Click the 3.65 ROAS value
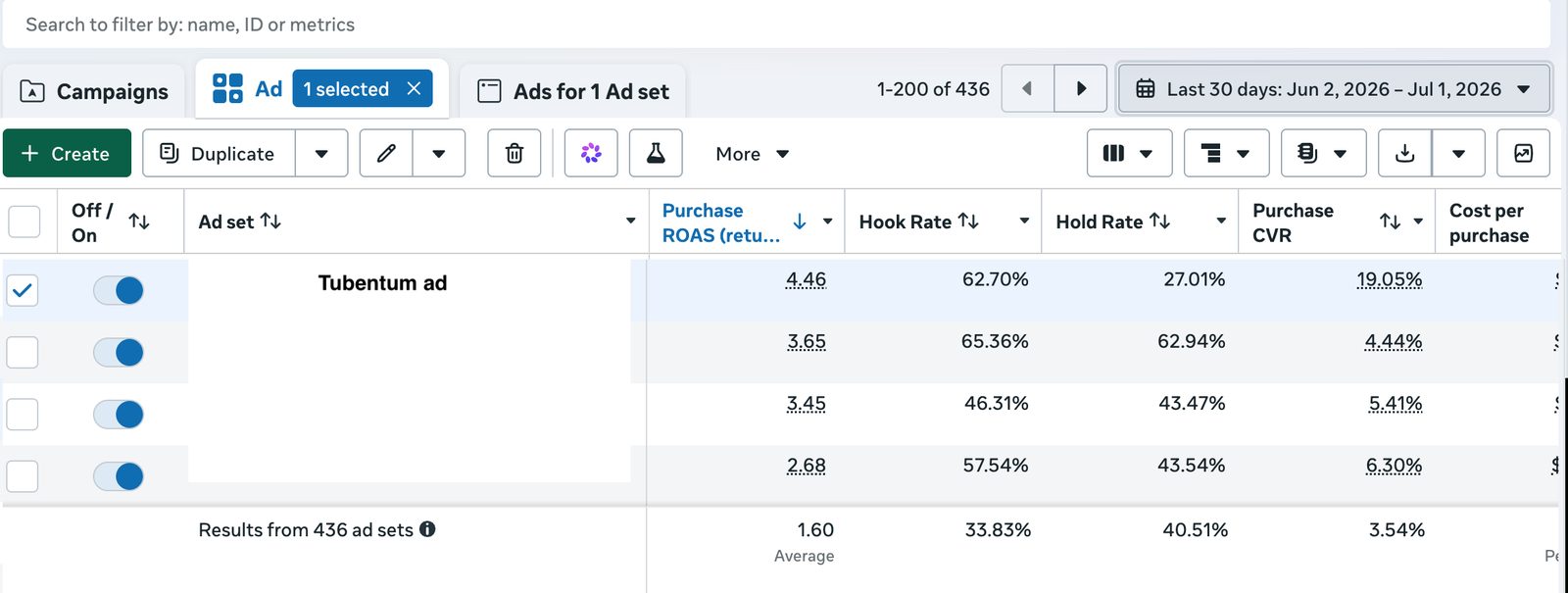 pos(807,341)
